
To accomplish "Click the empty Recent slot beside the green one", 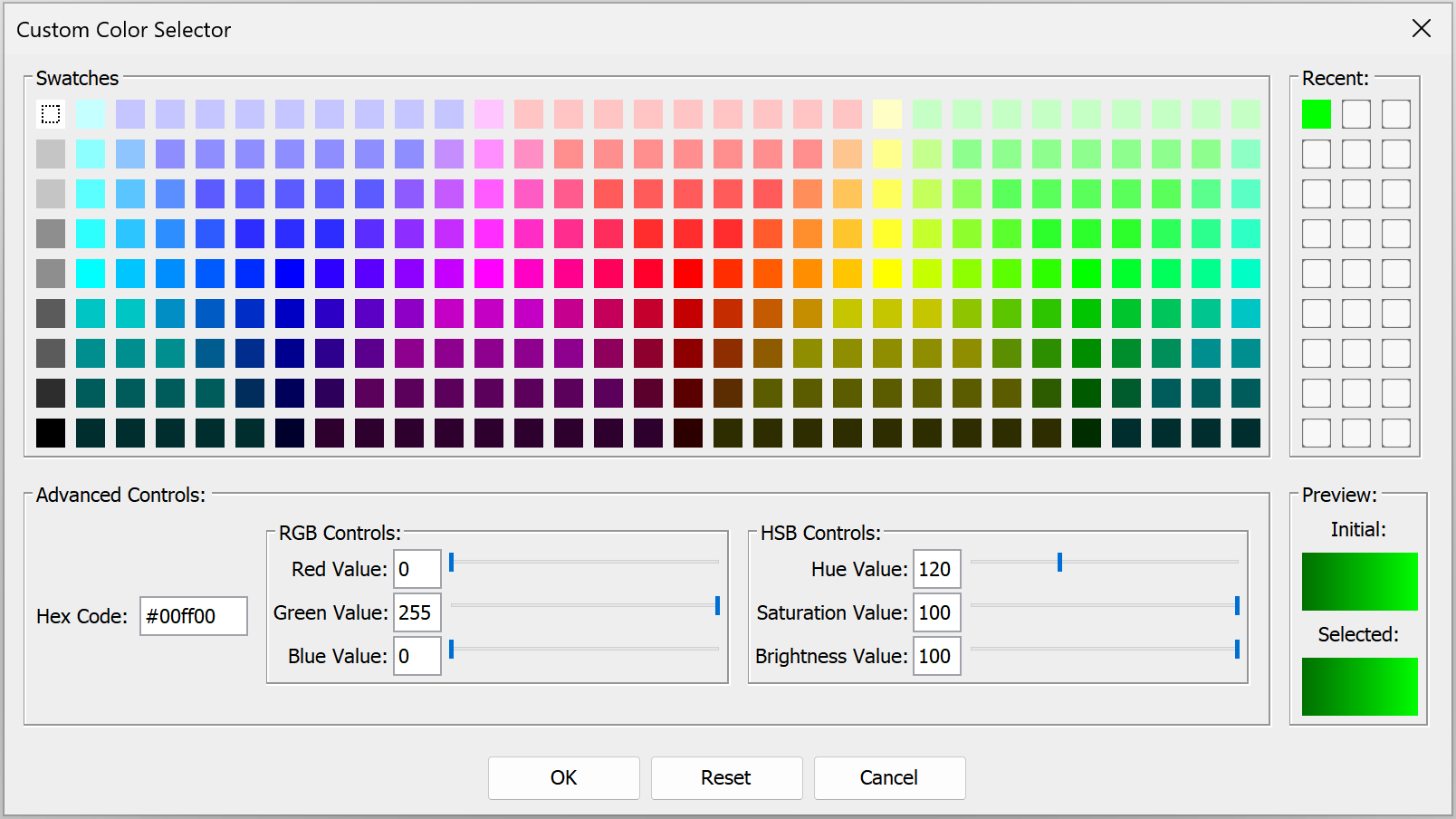I will (x=1356, y=114).
